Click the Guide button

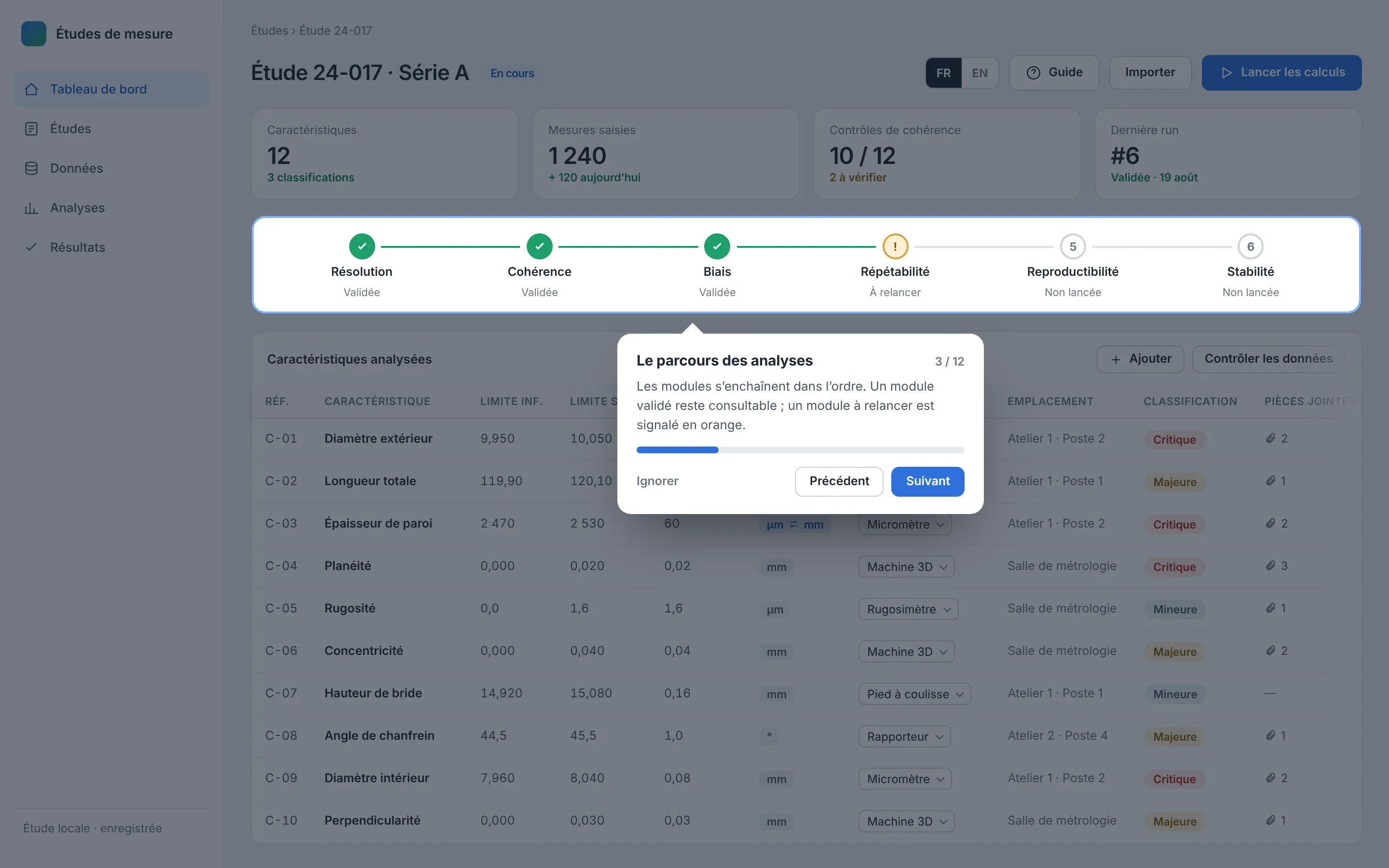pos(1054,73)
